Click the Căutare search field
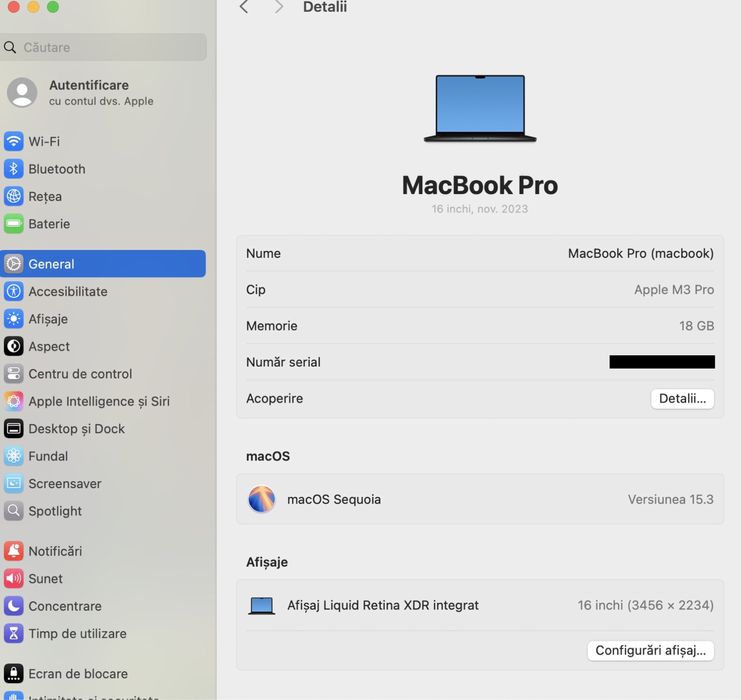741x700 pixels. pyautogui.click(x=103, y=47)
